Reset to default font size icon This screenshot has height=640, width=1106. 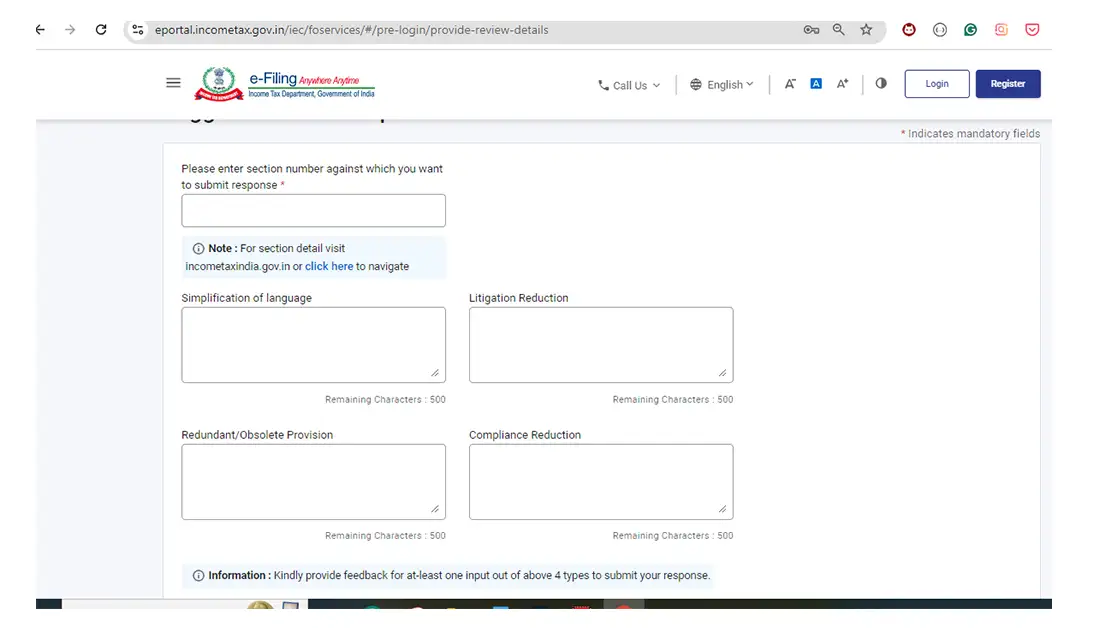pos(816,84)
